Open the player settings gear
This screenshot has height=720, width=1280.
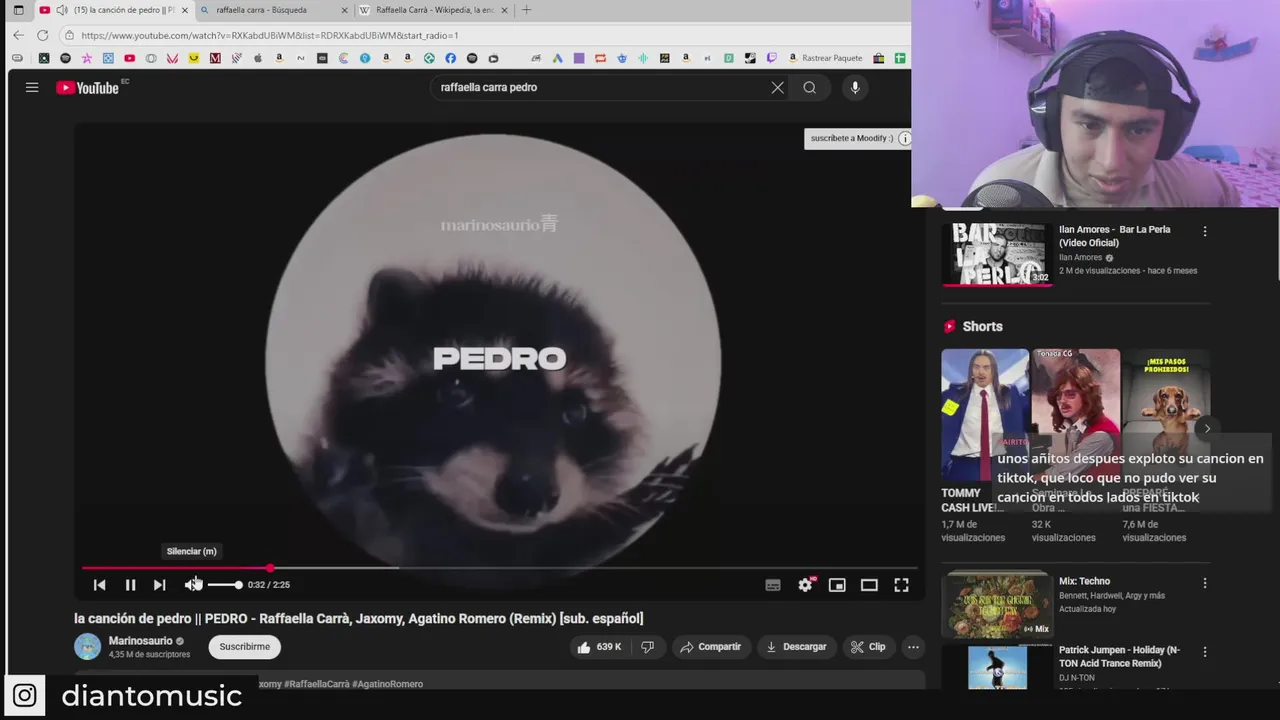tap(805, 585)
